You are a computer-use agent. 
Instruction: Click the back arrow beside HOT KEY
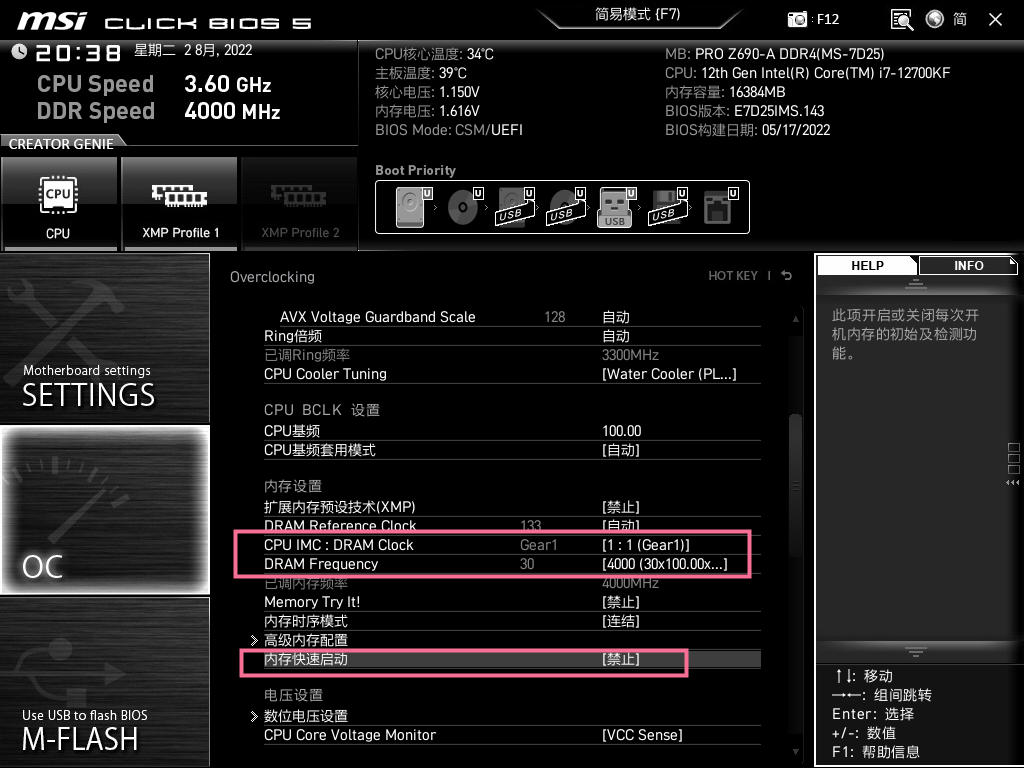pos(787,276)
